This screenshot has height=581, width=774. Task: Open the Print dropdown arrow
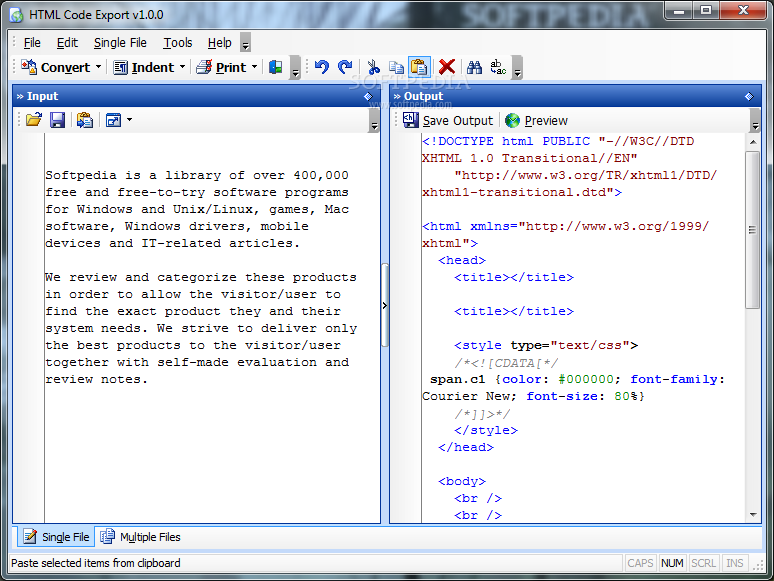point(254,67)
